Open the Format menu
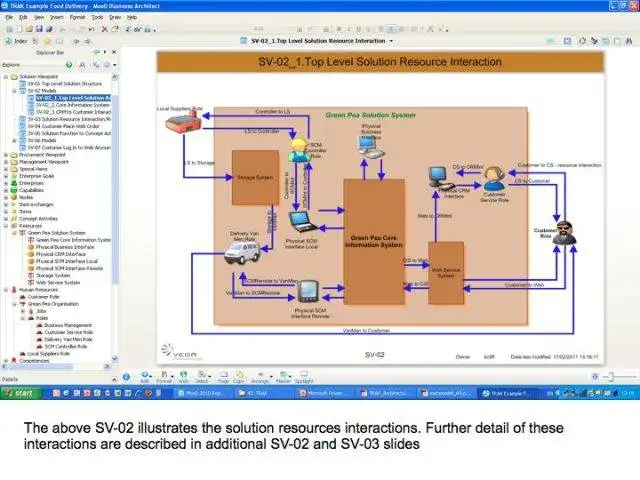 (77, 18)
